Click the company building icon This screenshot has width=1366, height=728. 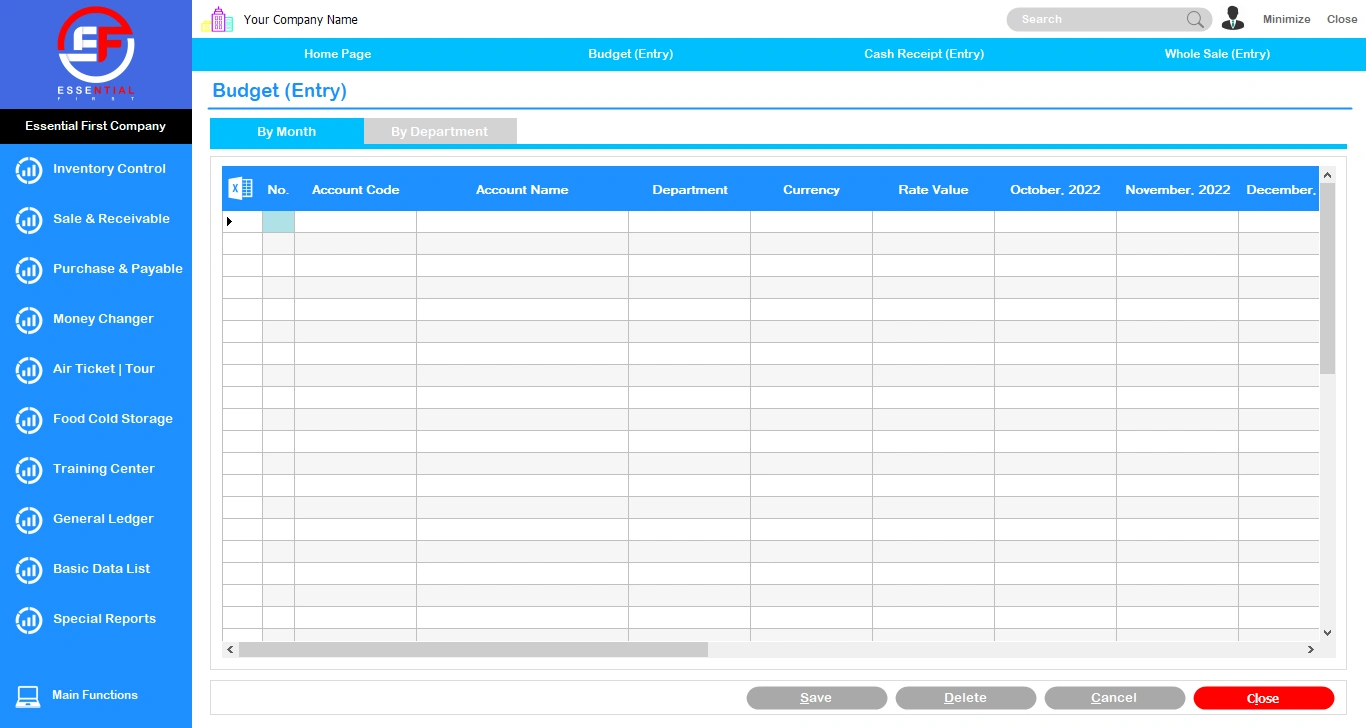point(217,19)
